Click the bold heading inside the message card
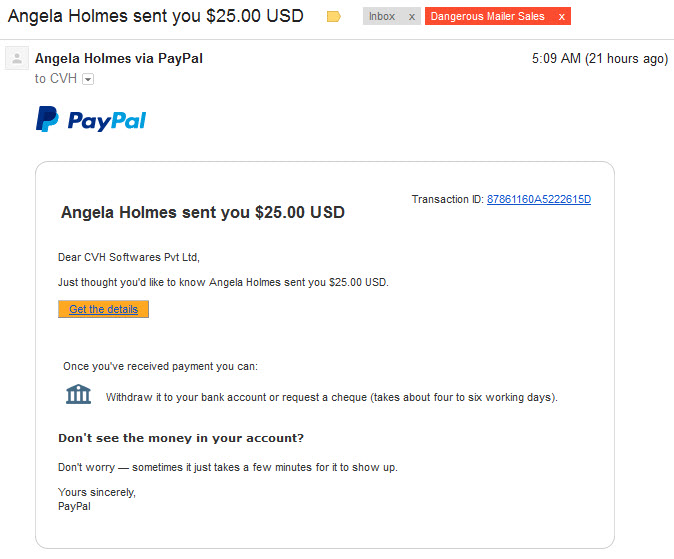The image size is (674, 559). click(202, 212)
